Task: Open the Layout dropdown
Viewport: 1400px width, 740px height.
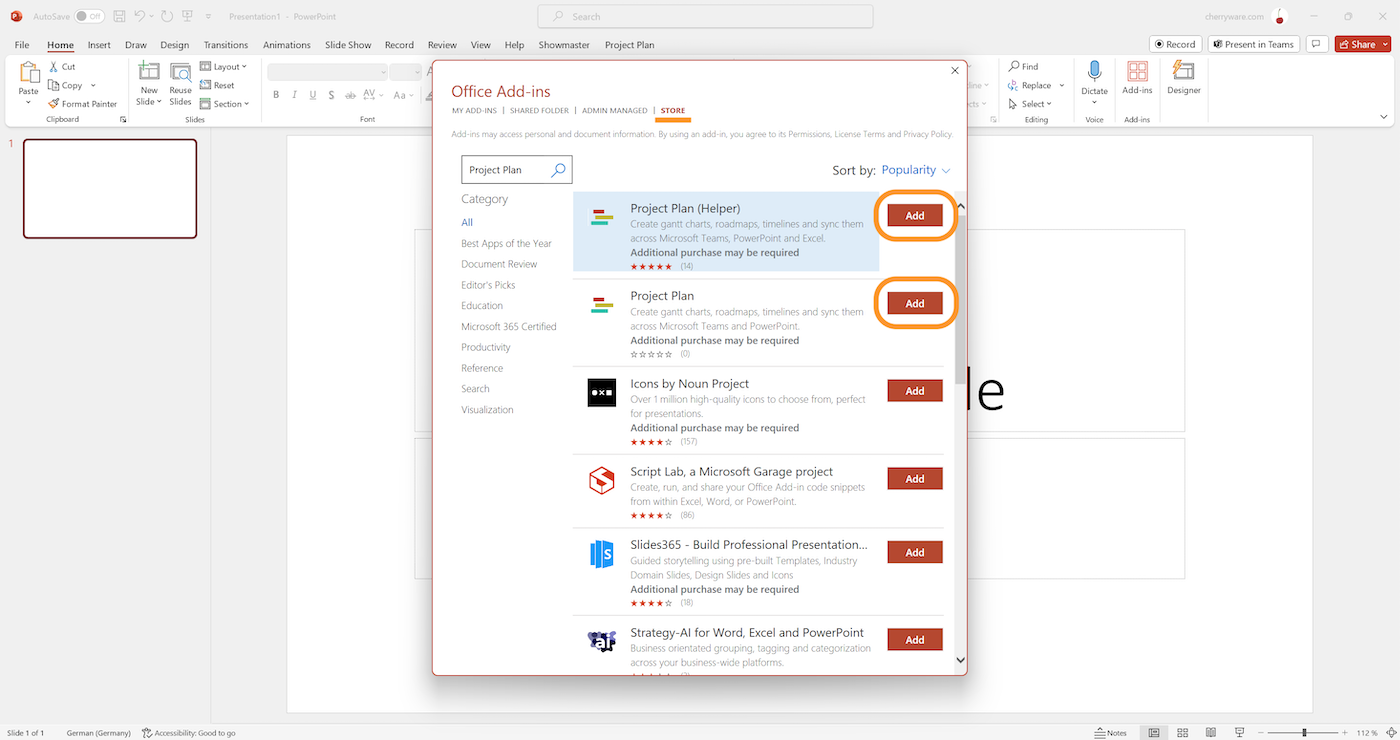Action: tap(224, 66)
